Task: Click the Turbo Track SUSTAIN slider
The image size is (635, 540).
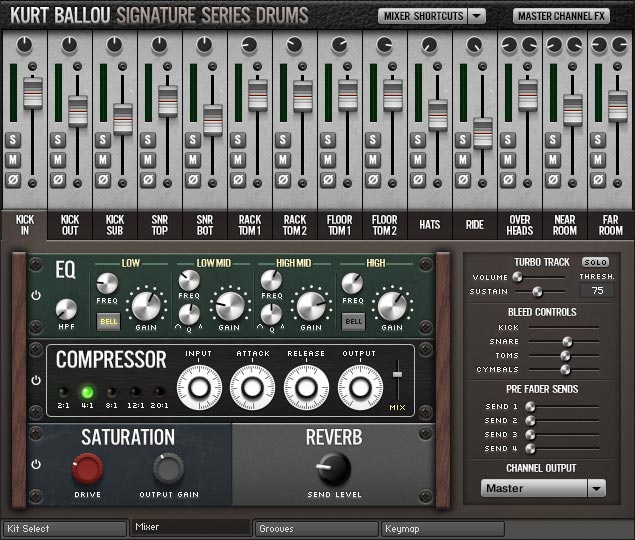Action: tap(539, 291)
